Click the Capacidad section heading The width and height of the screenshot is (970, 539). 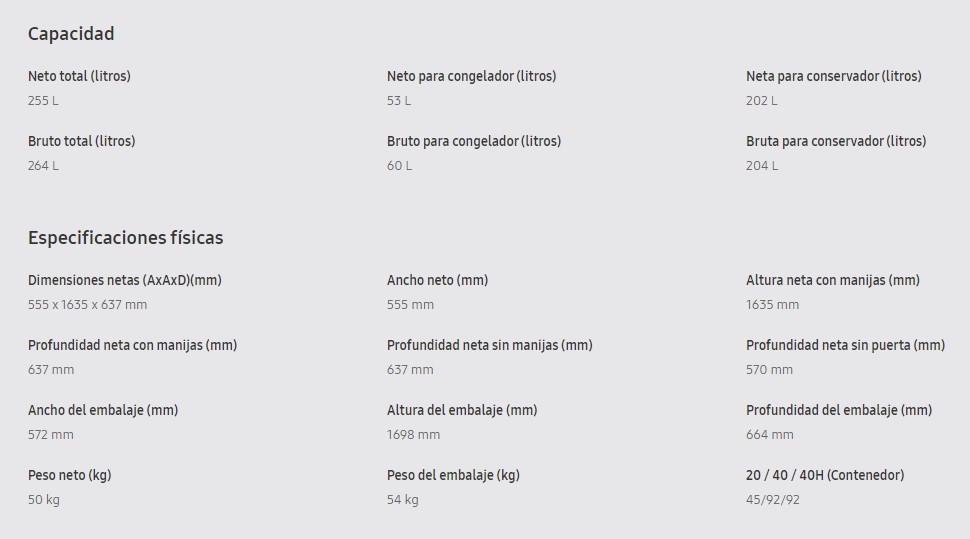point(71,34)
